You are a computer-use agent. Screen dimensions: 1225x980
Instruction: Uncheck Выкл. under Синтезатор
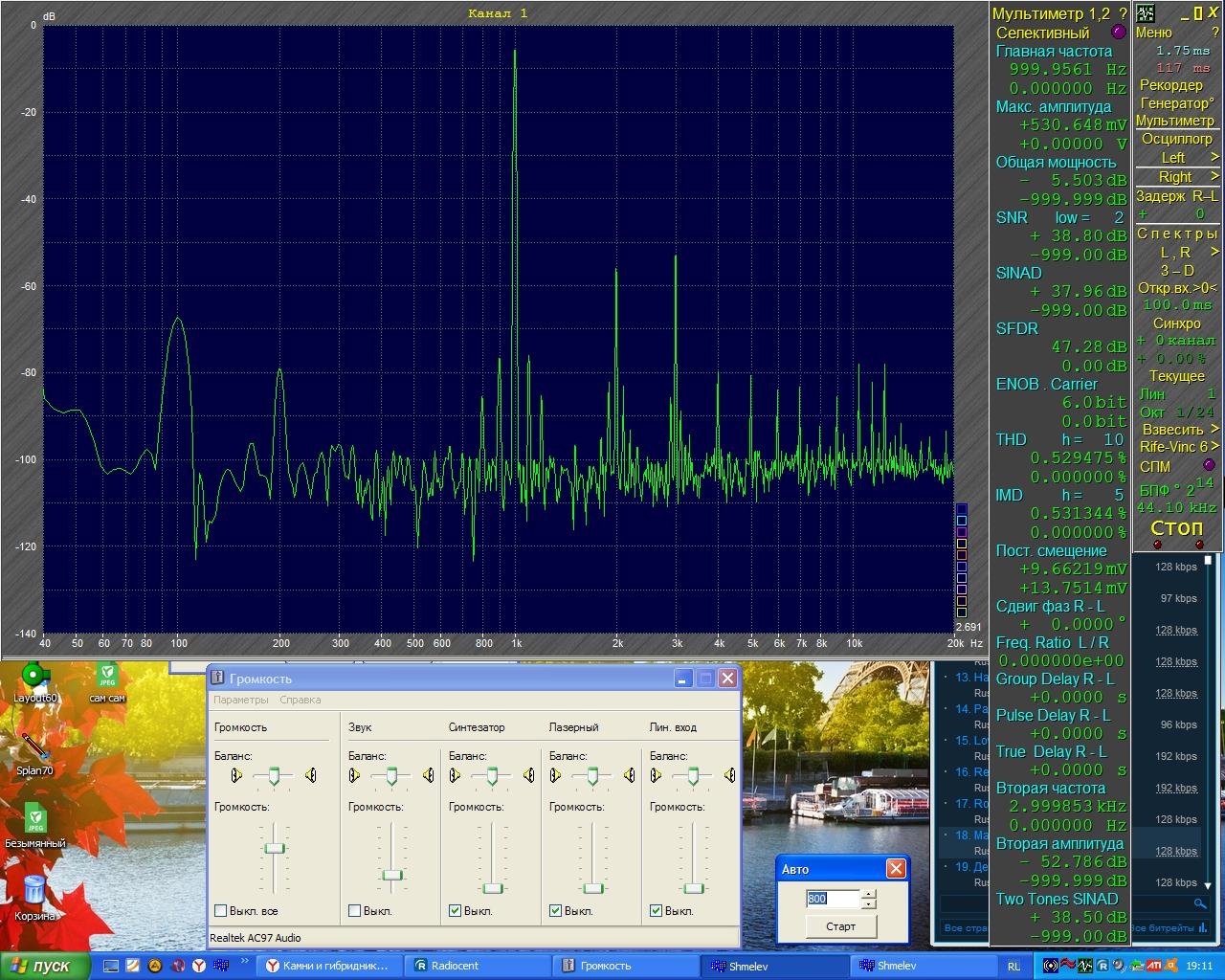[455, 911]
